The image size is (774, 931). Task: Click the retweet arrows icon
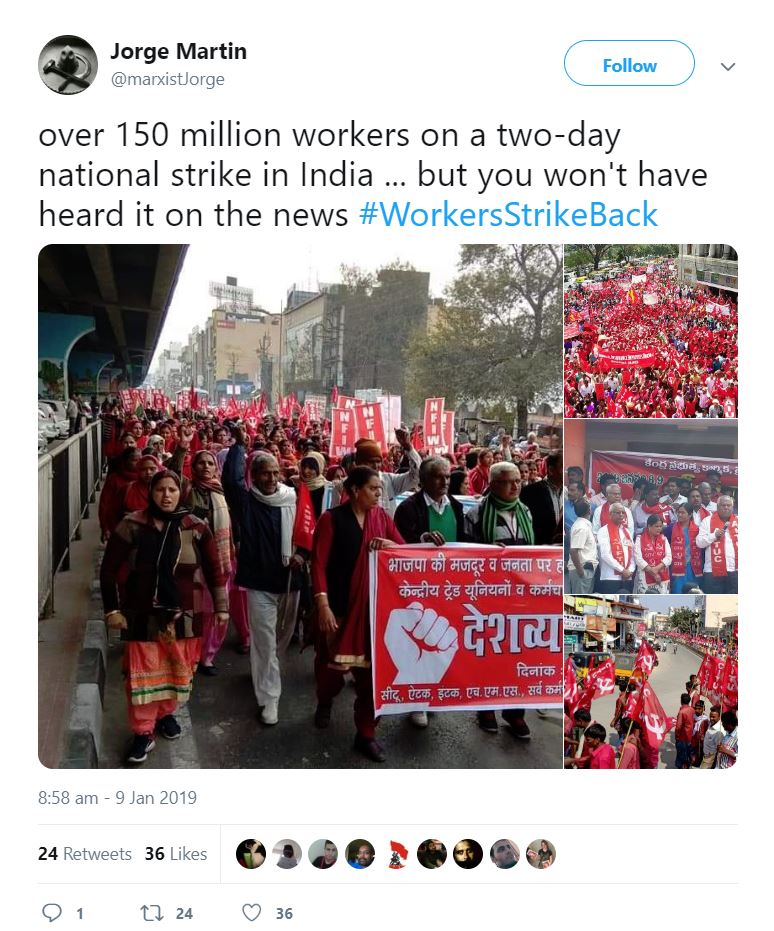point(151,913)
